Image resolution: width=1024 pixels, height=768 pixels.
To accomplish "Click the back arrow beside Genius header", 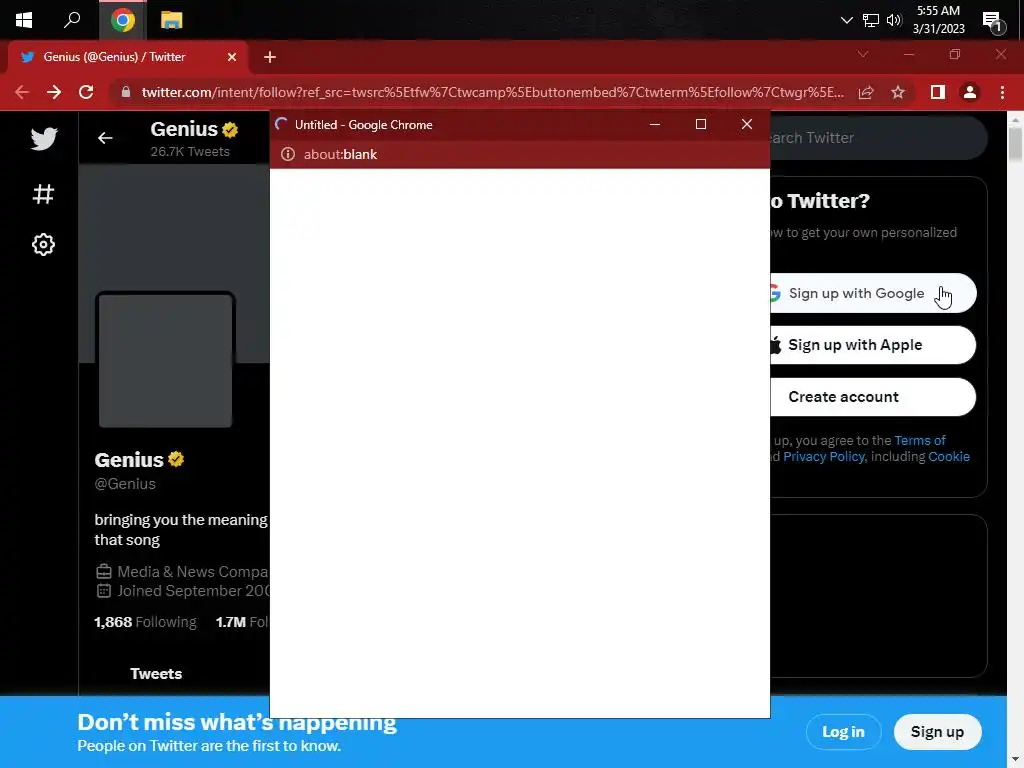I will click(x=105, y=138).
